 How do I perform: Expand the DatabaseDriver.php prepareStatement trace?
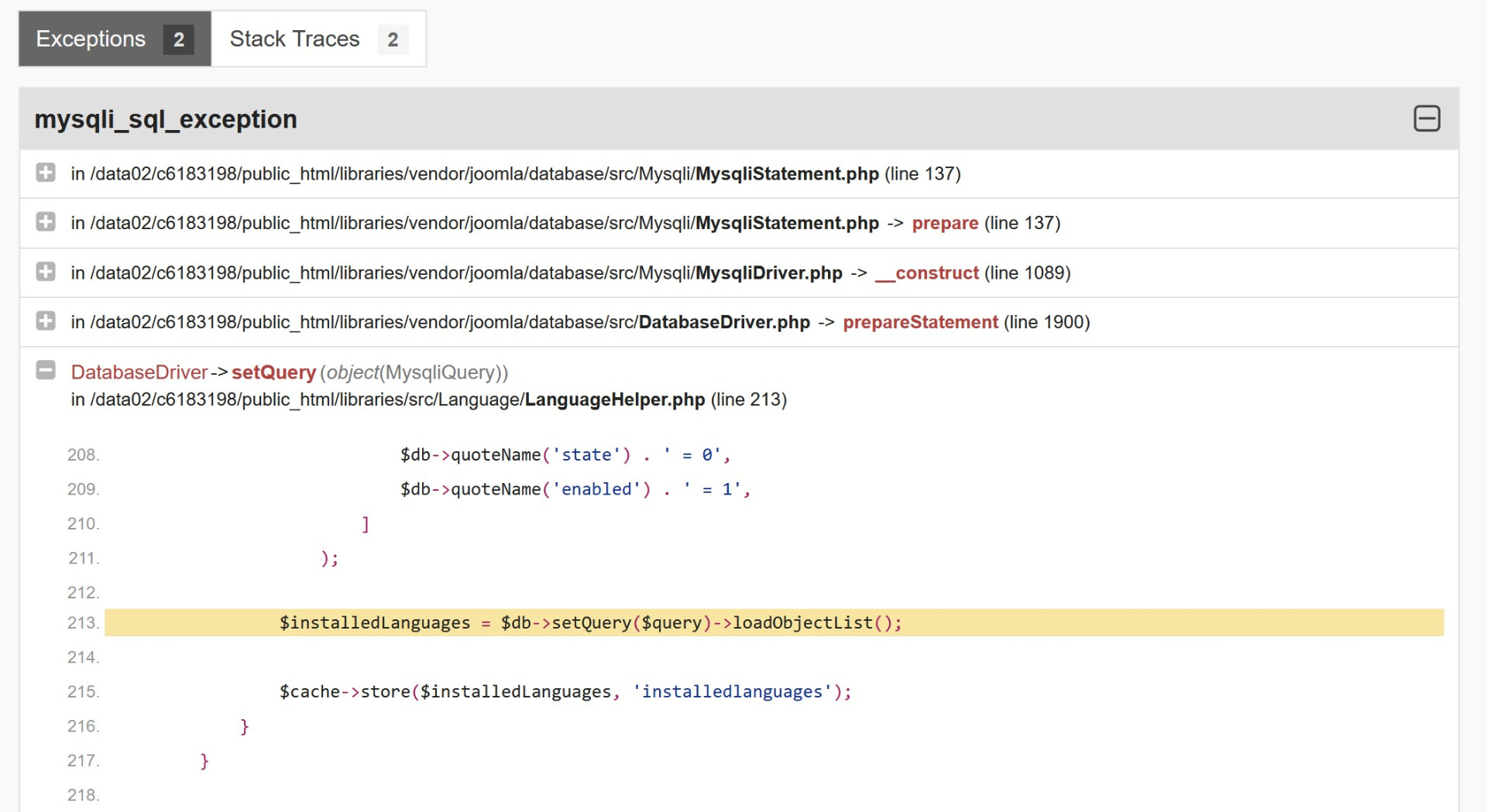pyautogui.click(x=46, y=321)
